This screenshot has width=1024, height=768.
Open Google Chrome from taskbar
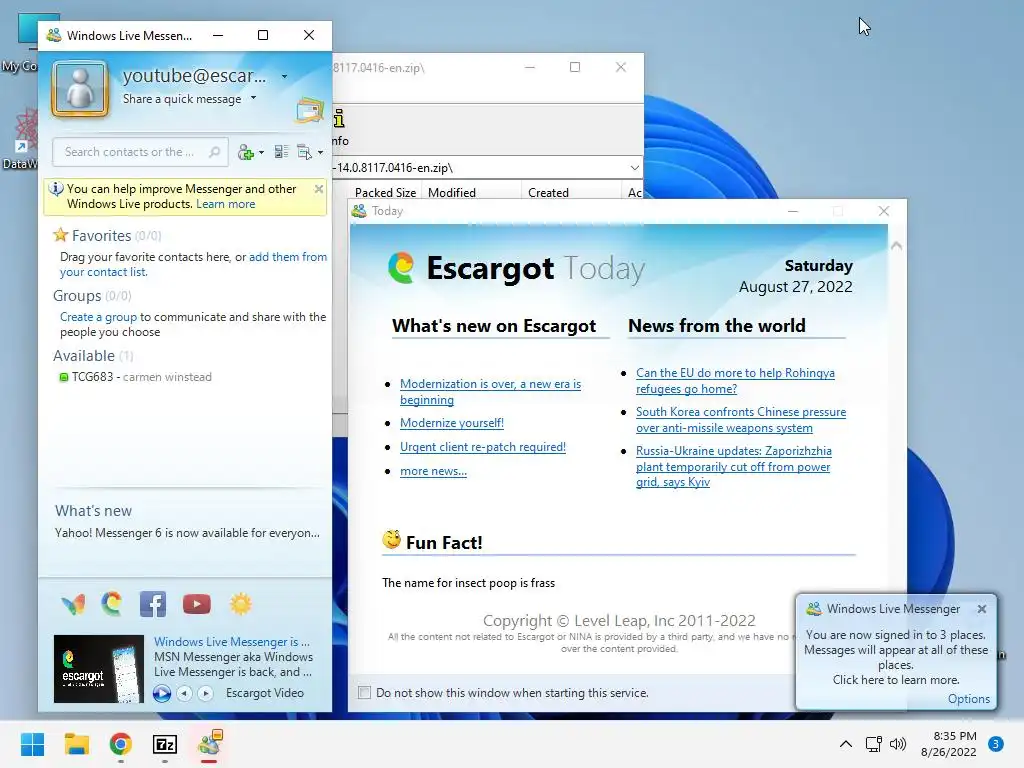tap(121, 744)
